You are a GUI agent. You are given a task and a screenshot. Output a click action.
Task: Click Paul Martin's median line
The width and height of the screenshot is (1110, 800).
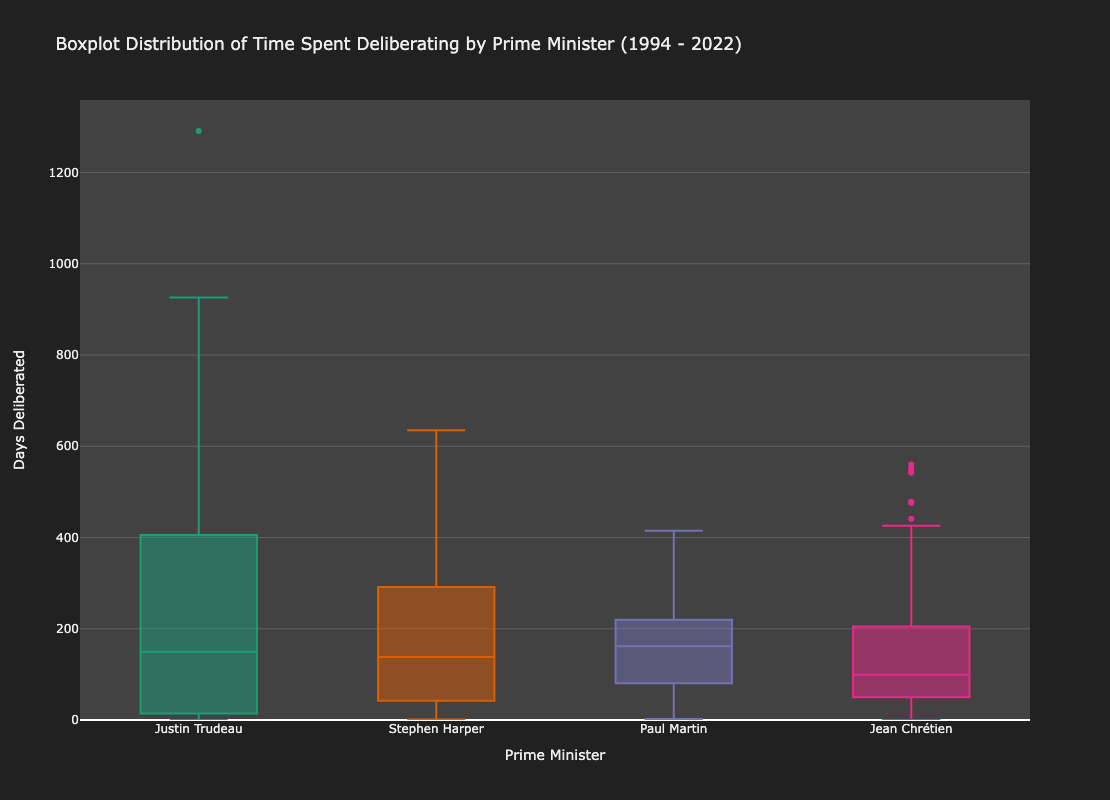pyautogui.click(x=673, y=646)
